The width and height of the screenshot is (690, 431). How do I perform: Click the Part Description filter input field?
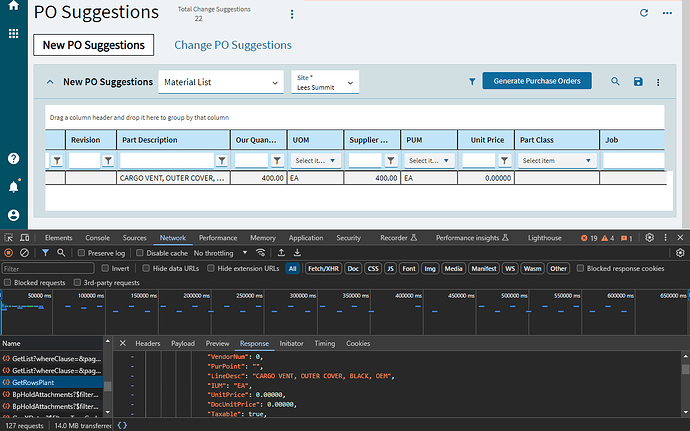click(167, 161)
